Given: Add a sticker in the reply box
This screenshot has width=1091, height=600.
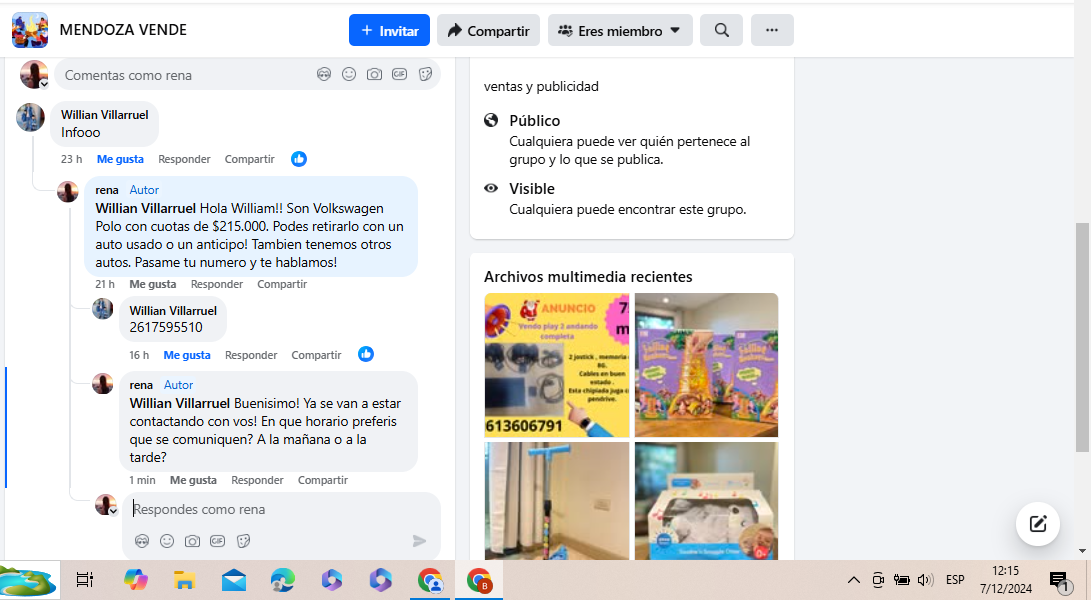Looking at the screenshot, I should click(243, 541).
